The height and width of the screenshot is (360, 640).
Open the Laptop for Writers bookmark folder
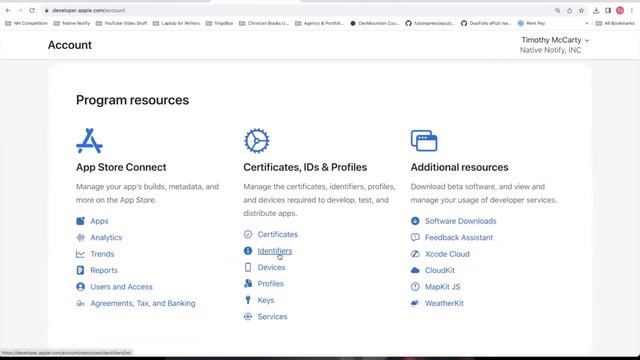tap(176, 23)
